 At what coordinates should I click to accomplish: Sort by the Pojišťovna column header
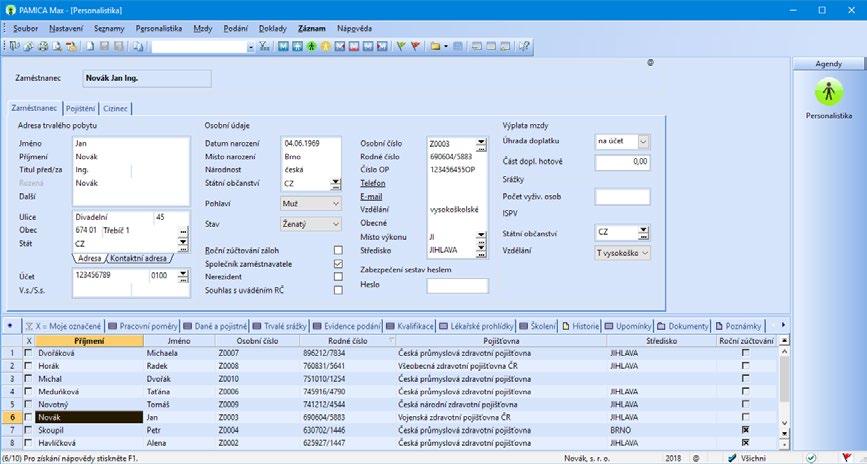[x=501, y=341]
